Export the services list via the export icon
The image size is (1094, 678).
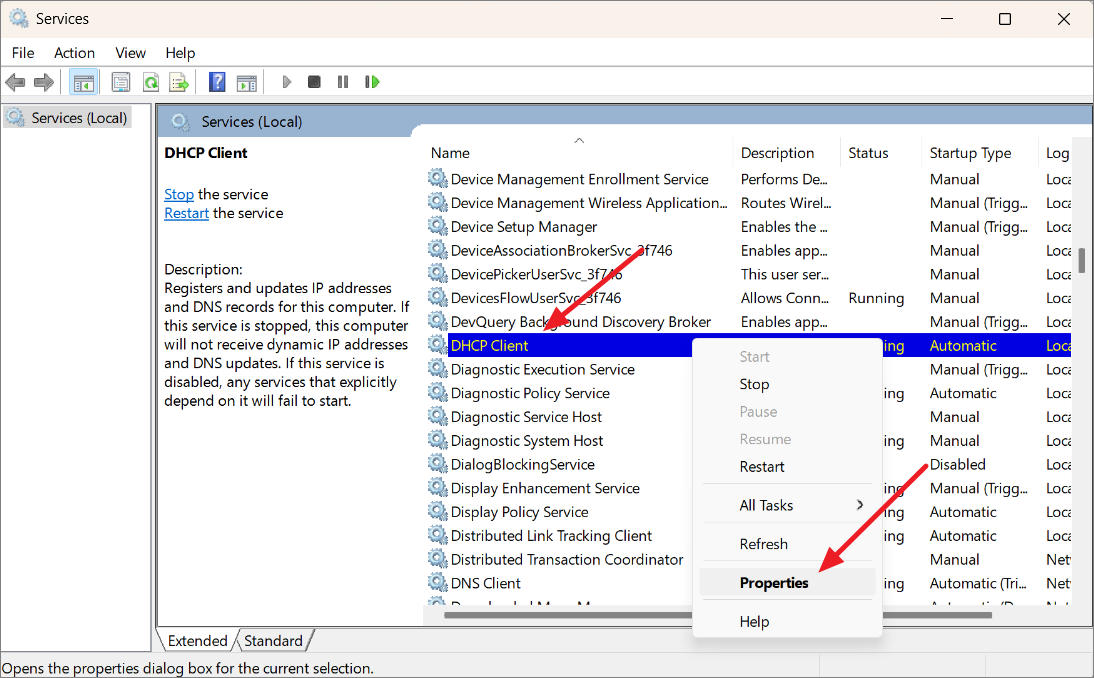tap(178, 81)
